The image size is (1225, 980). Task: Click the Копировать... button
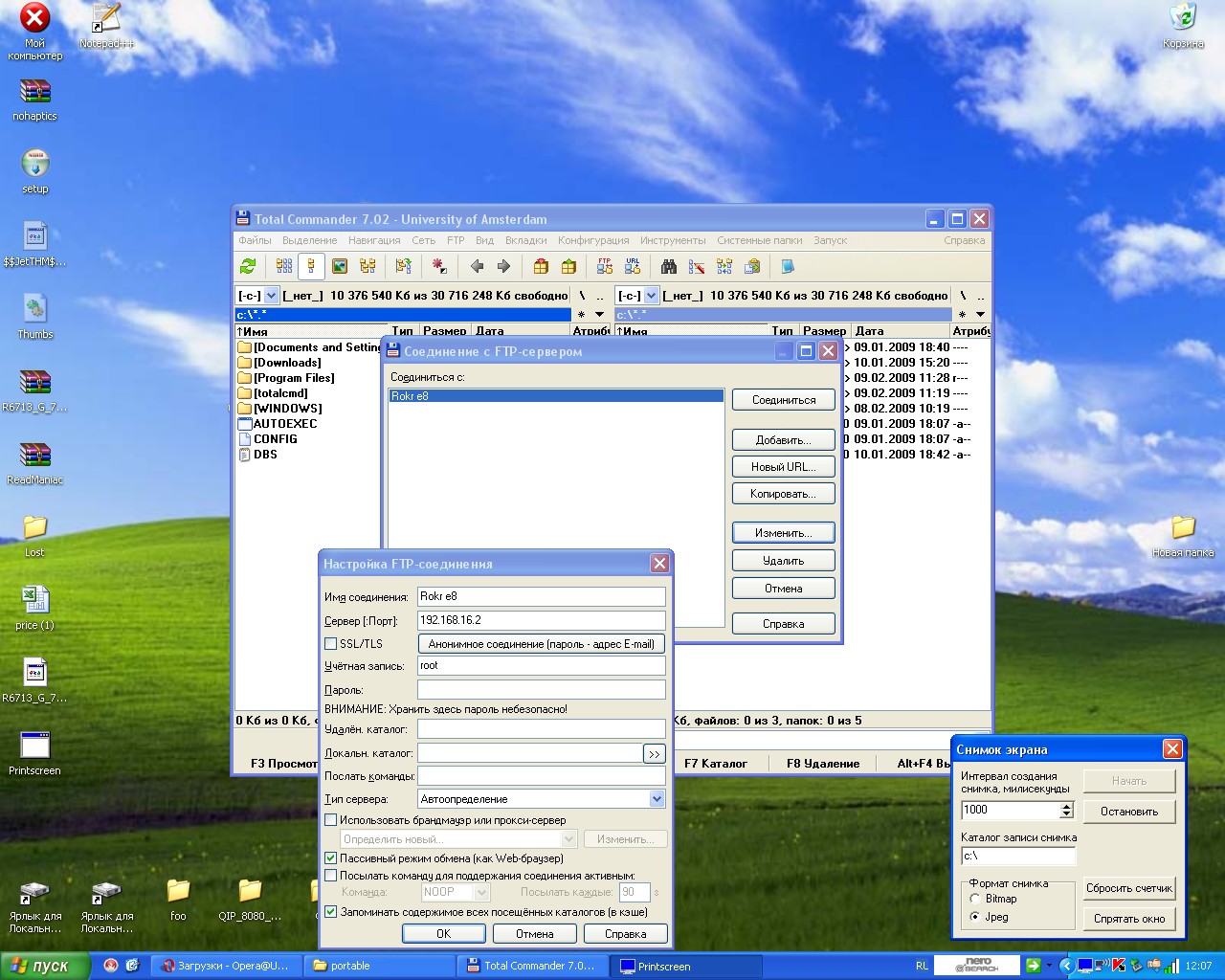click(x=784, y=494)
